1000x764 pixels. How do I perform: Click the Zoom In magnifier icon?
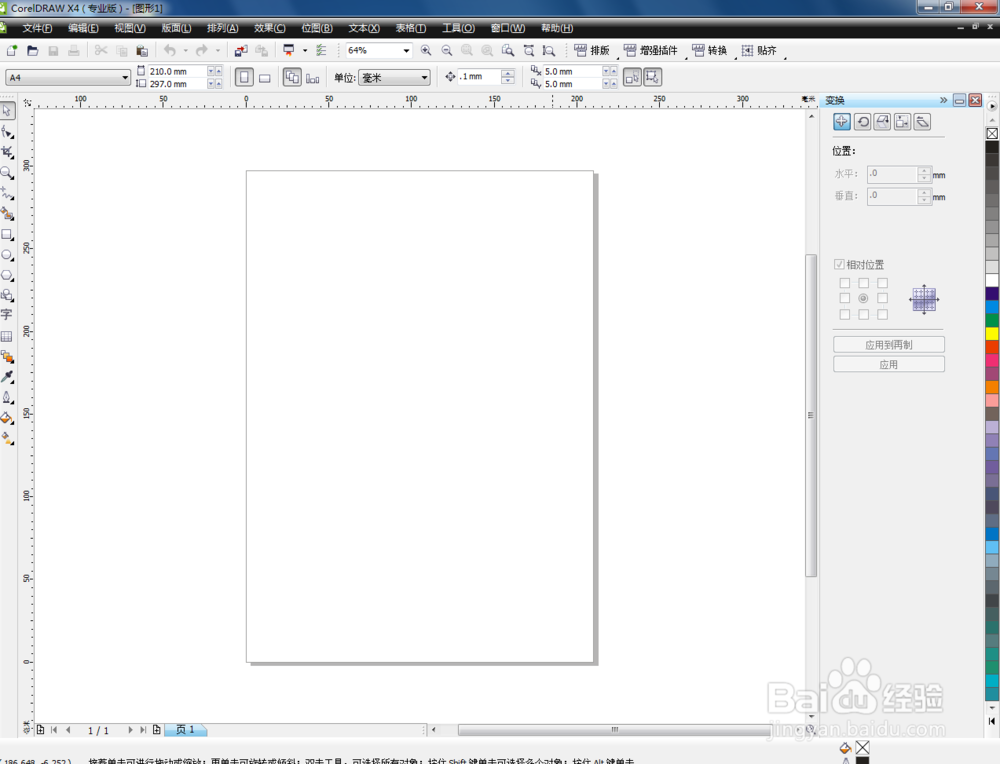point(426,50)
